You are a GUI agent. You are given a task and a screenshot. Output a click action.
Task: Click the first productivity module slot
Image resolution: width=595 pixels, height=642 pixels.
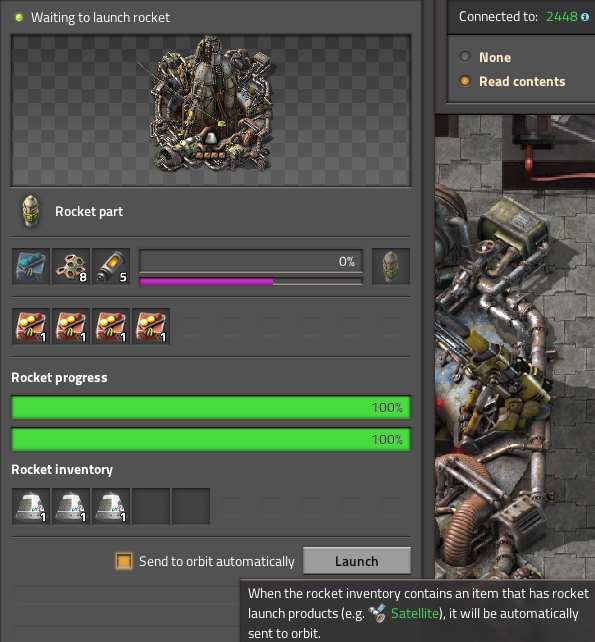click(x=31, y=326)
